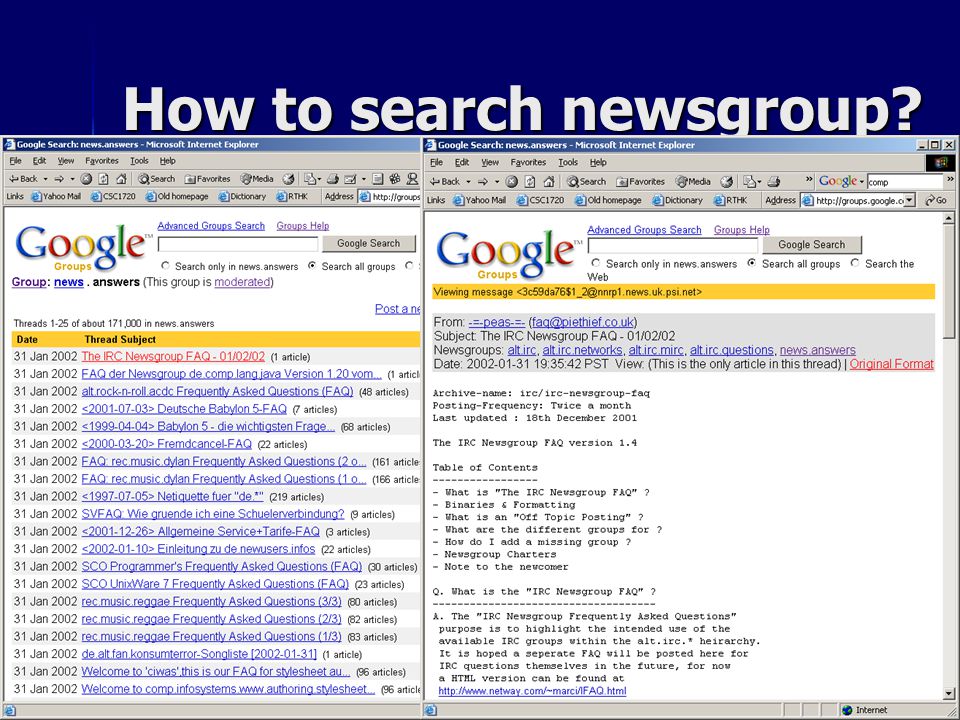
Task: Select 'Search all groups' radio in left window
Action: click(x=312, y=266)
